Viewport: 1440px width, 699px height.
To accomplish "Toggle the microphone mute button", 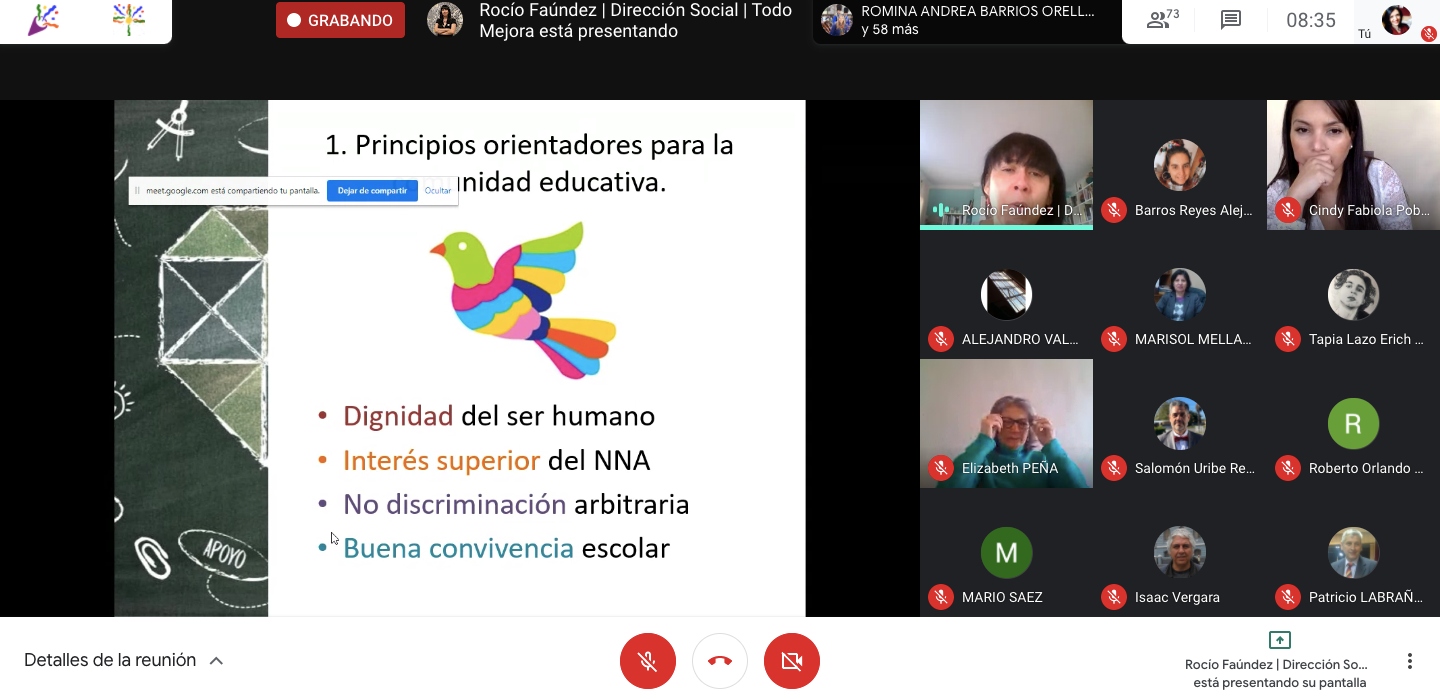I will pyautogui.click(x=648, y=661).
